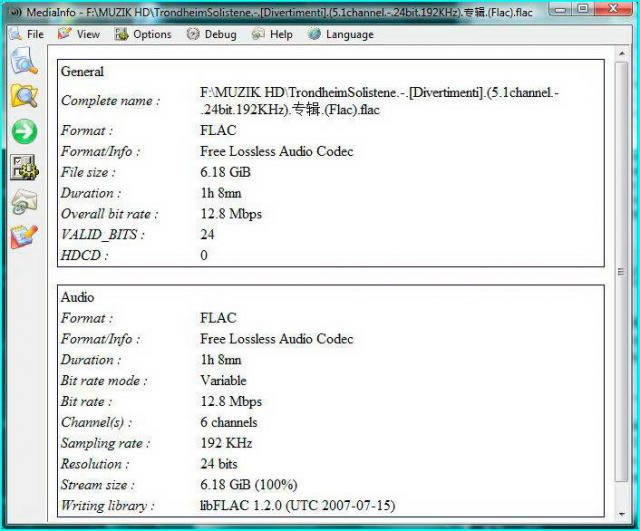Click the Bit rate mode value 'Variable'
This screenshot has height=531, width=640.
point(223,380)
